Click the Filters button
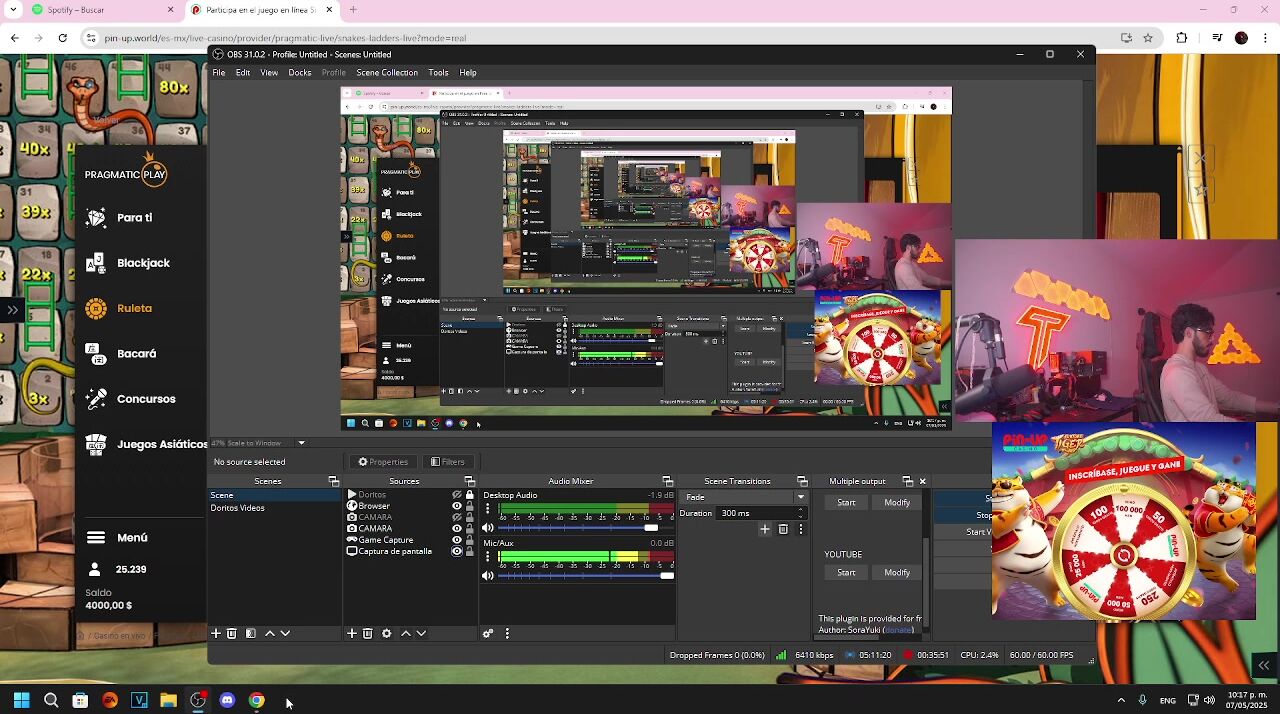 pyautogui.click(x=448, y=462)
